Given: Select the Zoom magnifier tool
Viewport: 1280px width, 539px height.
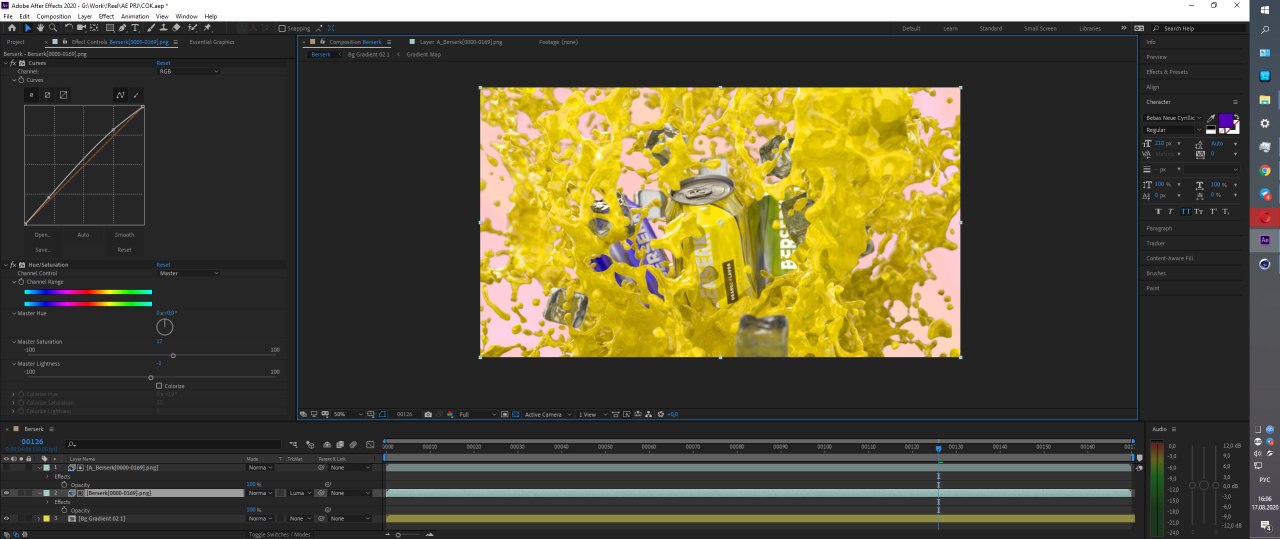Looking at the screenshot, I should click(51, 28).
